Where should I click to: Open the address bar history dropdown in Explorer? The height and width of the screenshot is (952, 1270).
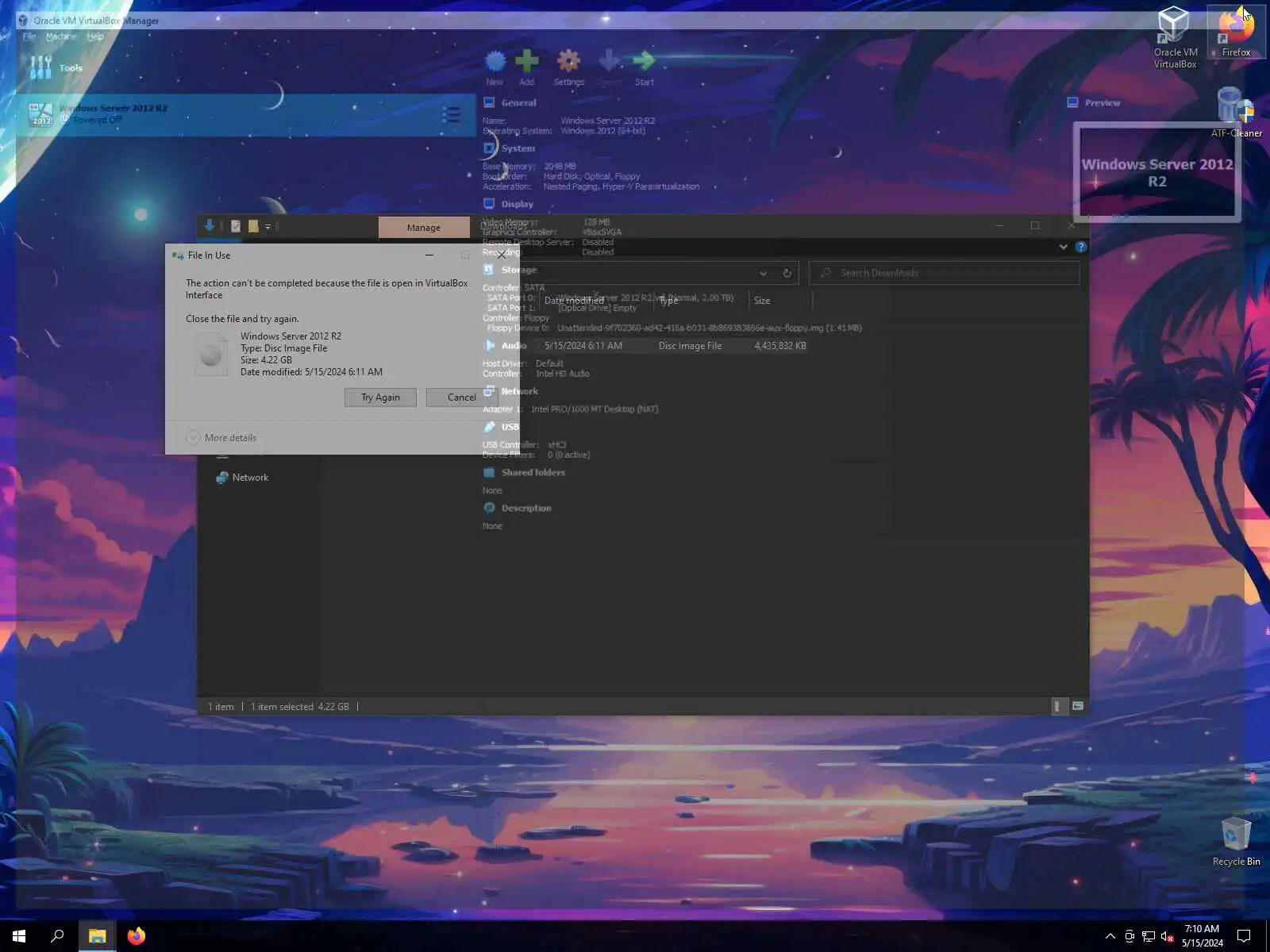(x=763, y=273)
